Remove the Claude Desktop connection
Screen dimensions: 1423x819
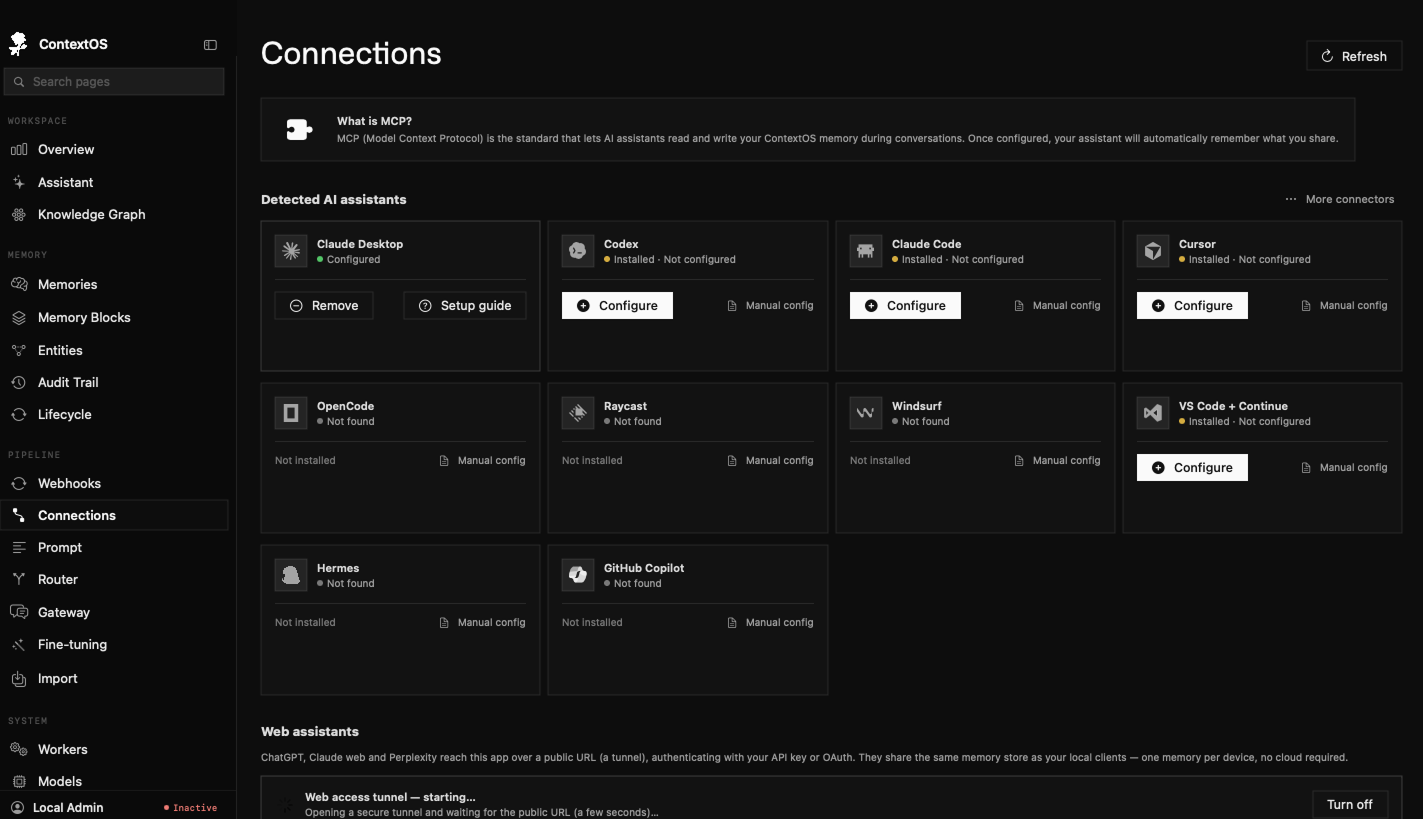[x=324, y=305]
